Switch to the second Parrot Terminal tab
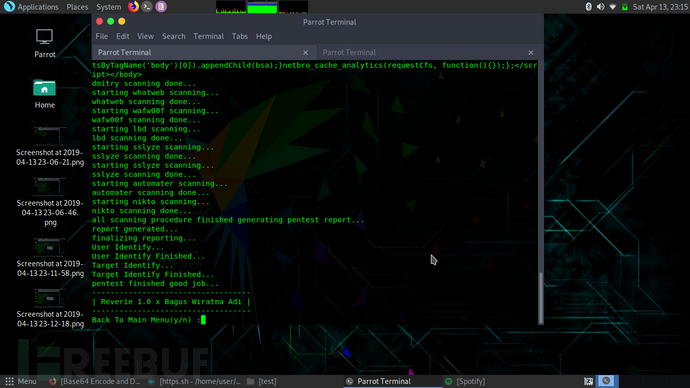The height and width of the screenshot is (388, 690). (429, 52)
